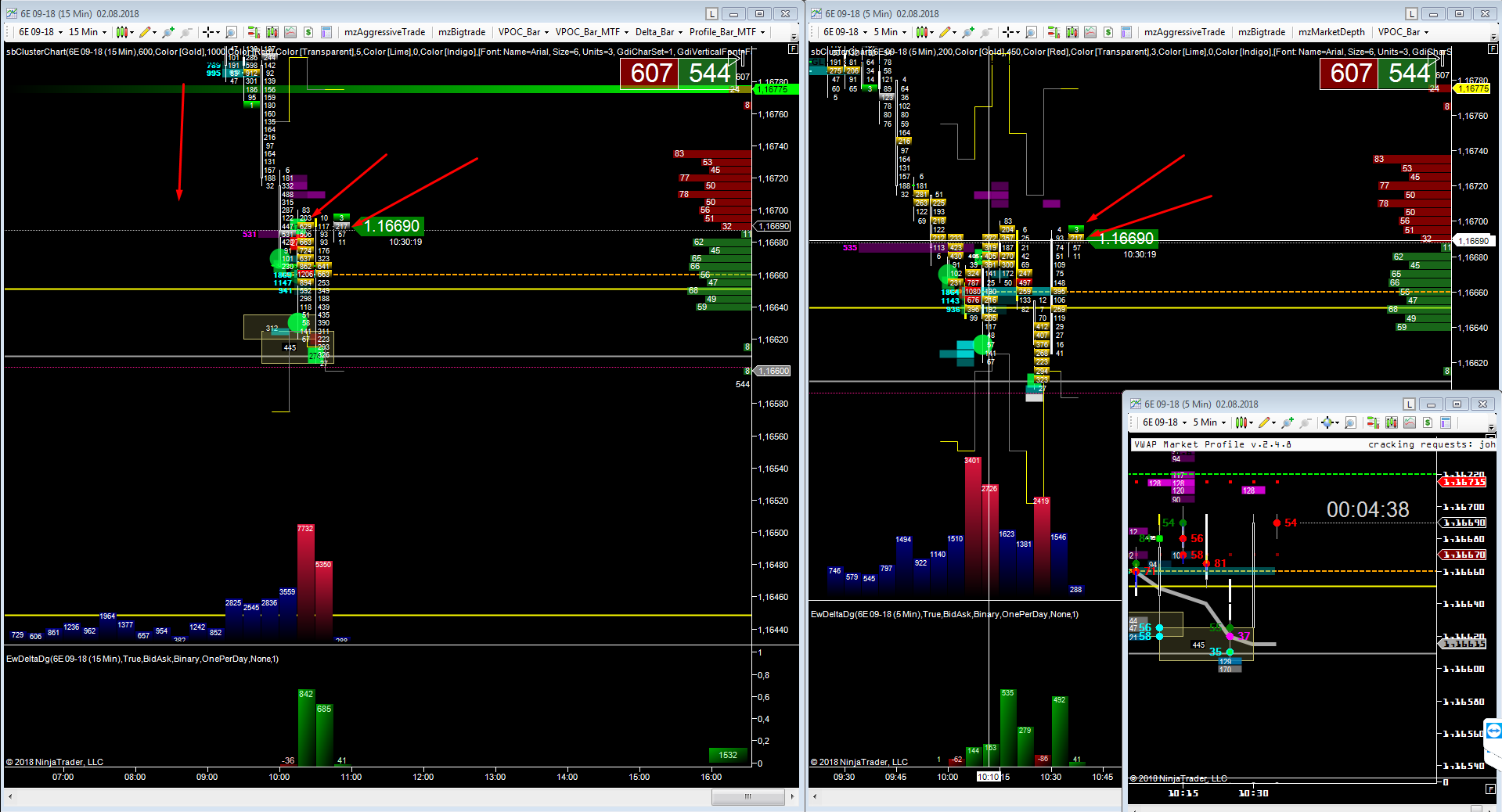Toggle link button L in 15 Min window

tap(711, 13)
